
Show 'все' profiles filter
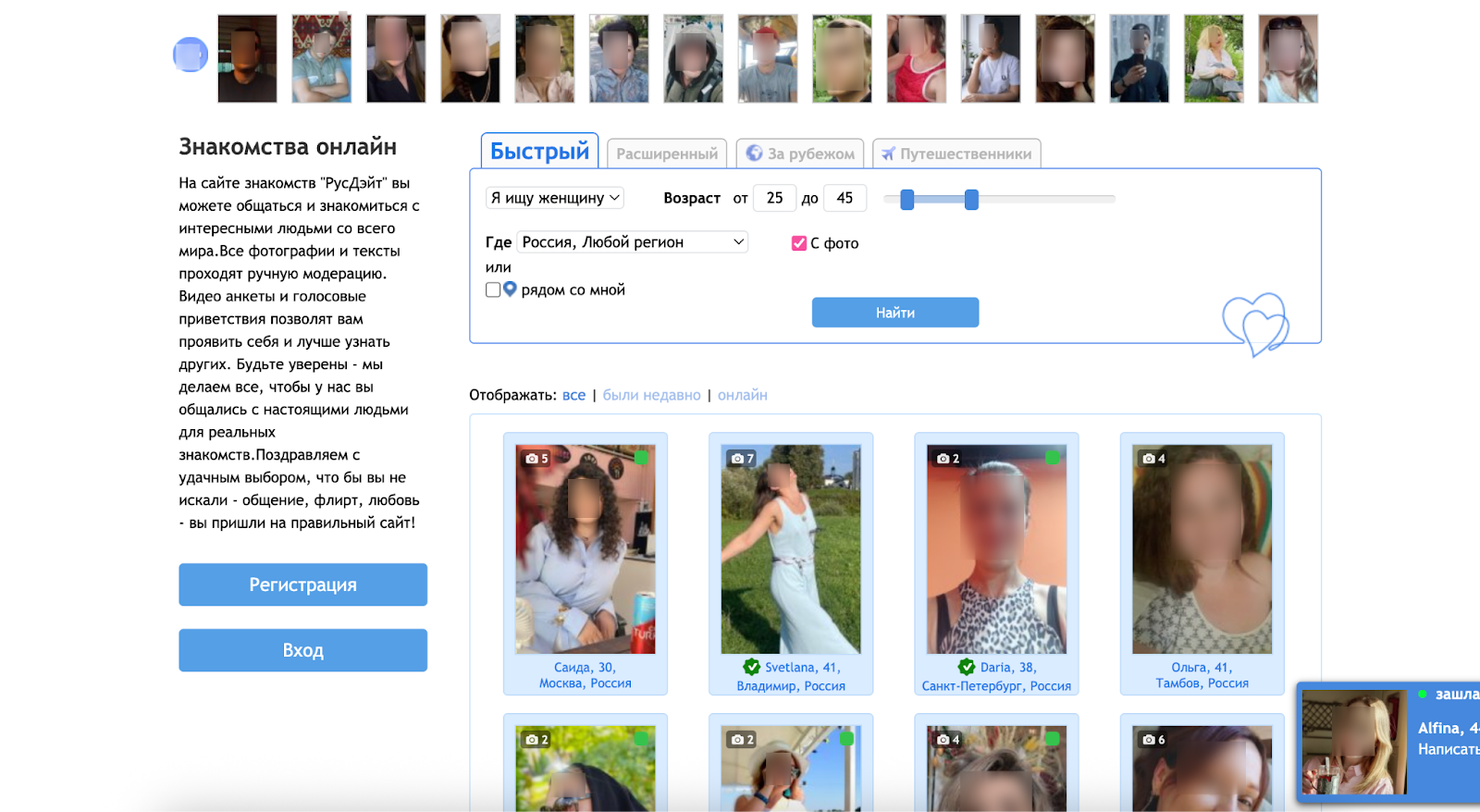573,395
